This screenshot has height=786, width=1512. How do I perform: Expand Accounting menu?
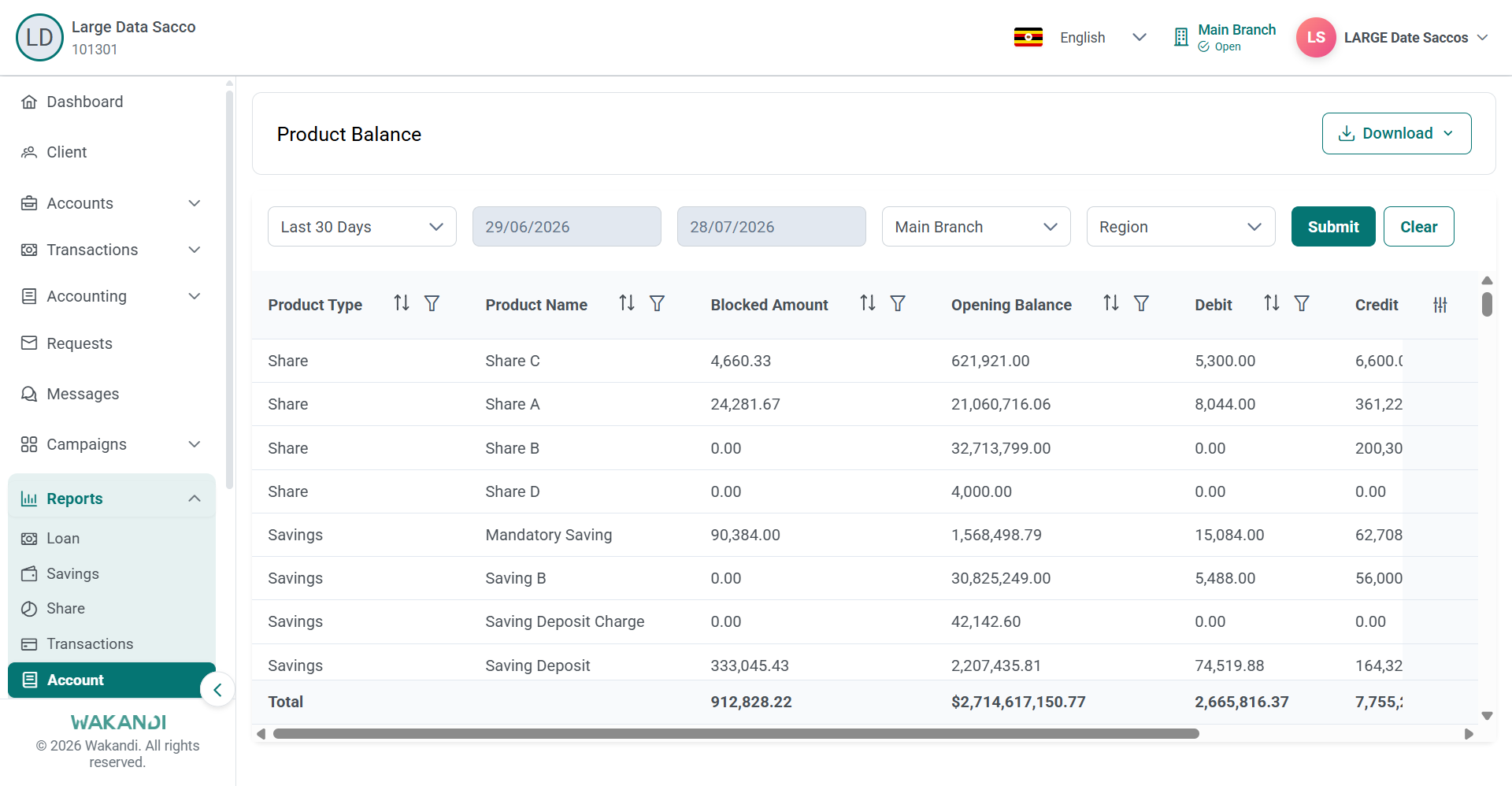[113, 296]
